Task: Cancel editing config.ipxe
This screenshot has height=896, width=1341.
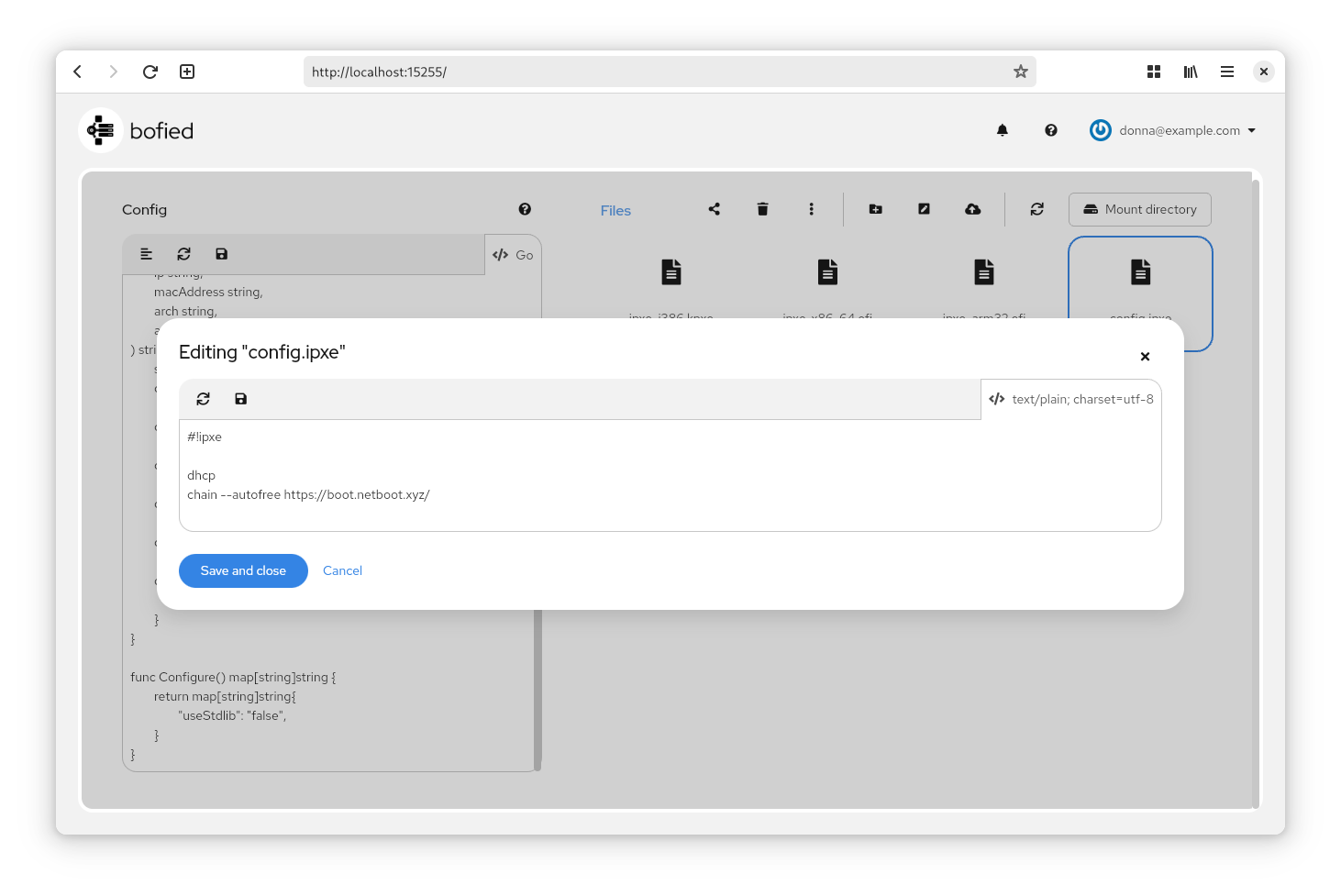Action: [x=342, y=570]
